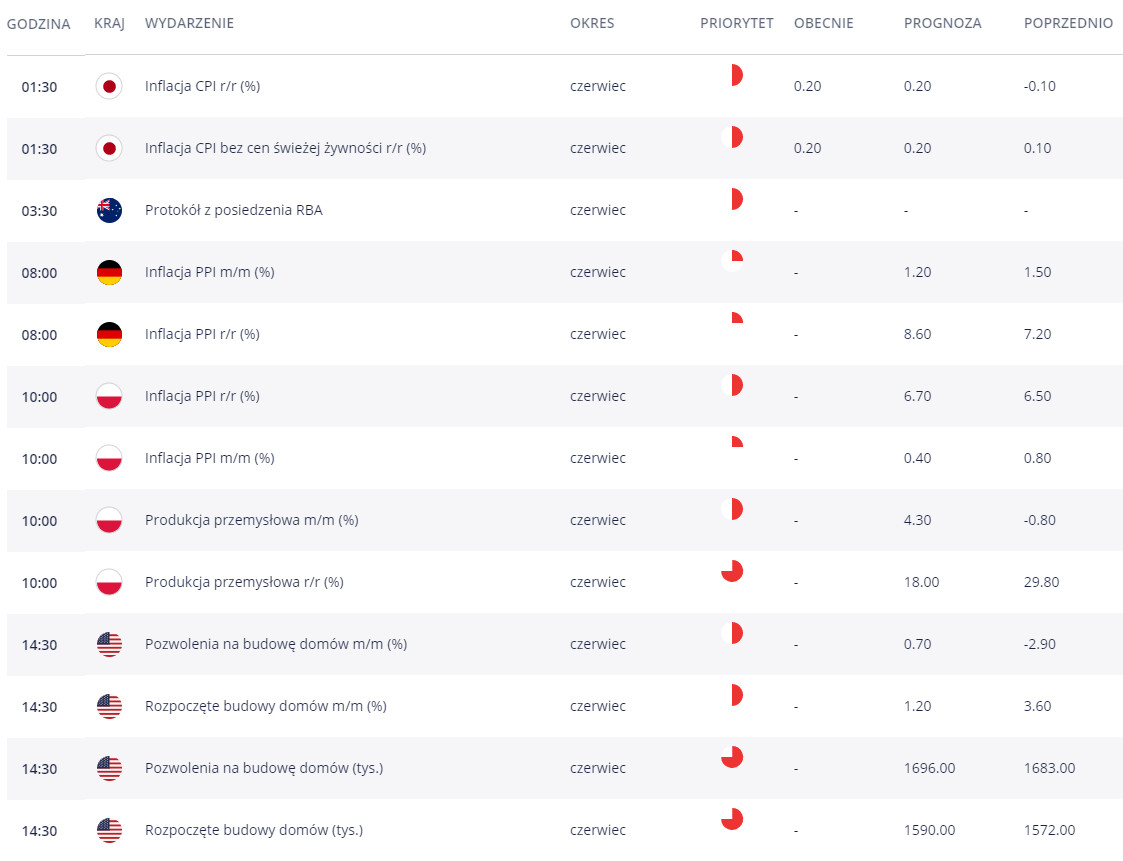Click US flag for Pozwolenia na budowę m/m
This screenshot has height=861, width=1123.
click(x=109, y=645)
